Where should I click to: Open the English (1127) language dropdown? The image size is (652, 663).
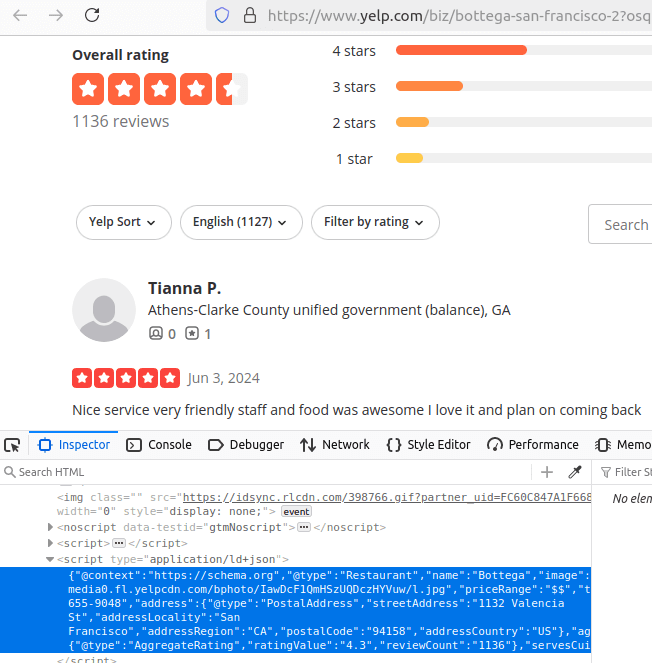(241, 222)
